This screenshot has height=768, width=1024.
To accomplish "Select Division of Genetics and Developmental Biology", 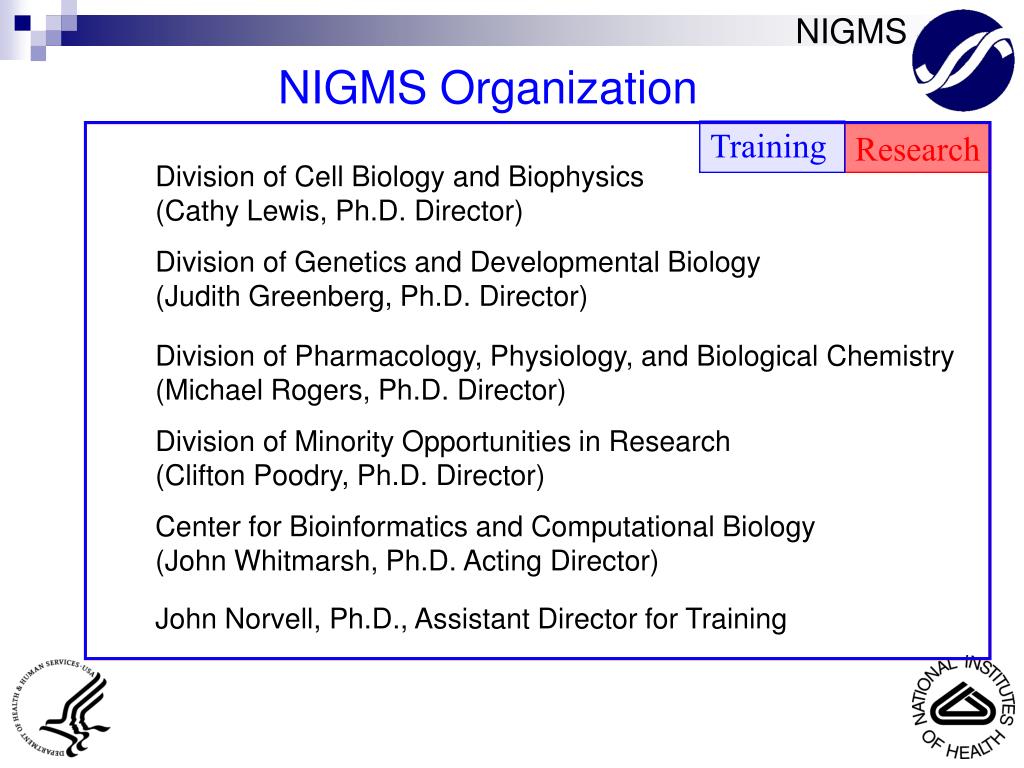I will pos(457,263).
